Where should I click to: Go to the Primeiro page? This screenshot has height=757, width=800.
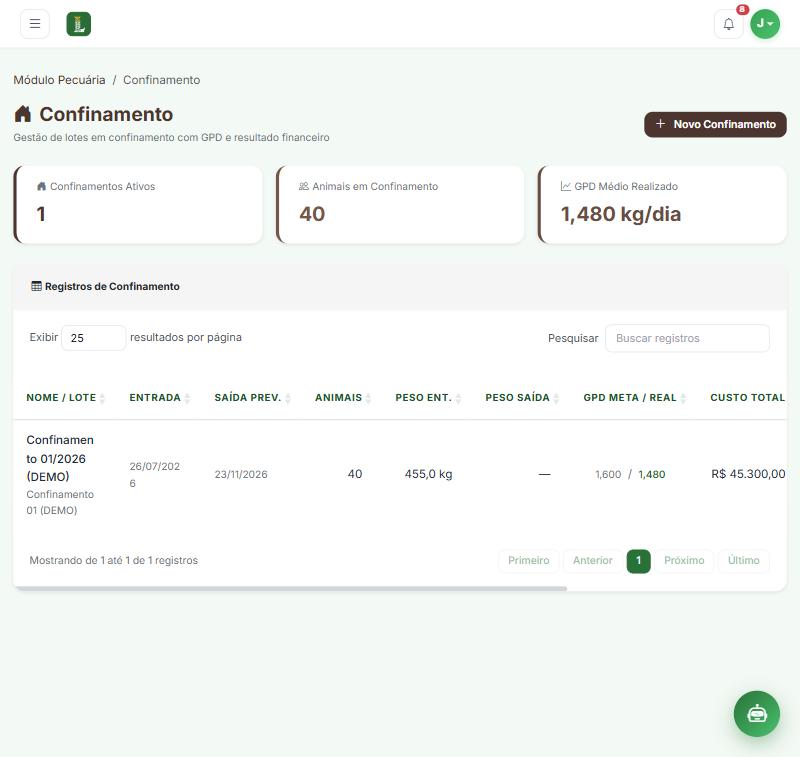pos(529,561)
